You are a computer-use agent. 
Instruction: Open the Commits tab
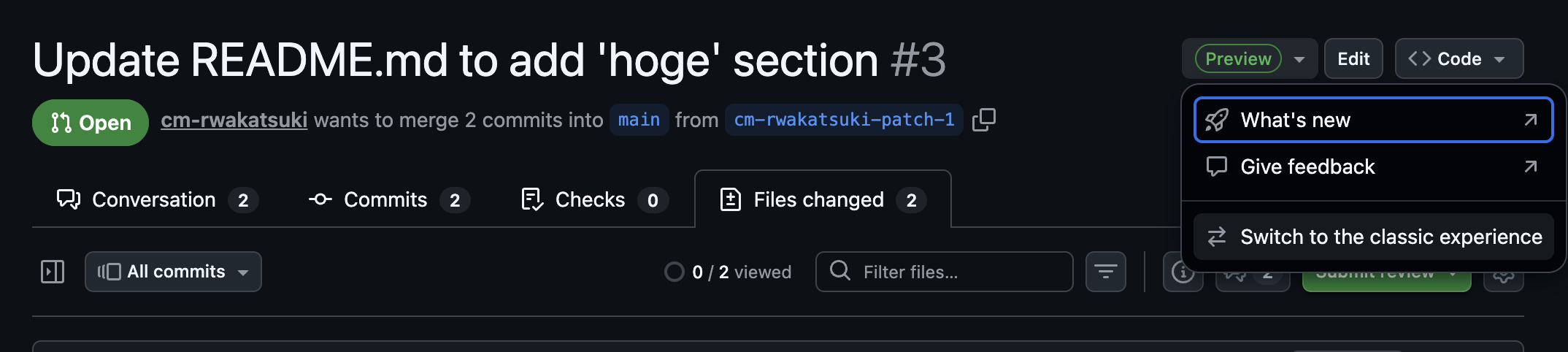(386, 199)
